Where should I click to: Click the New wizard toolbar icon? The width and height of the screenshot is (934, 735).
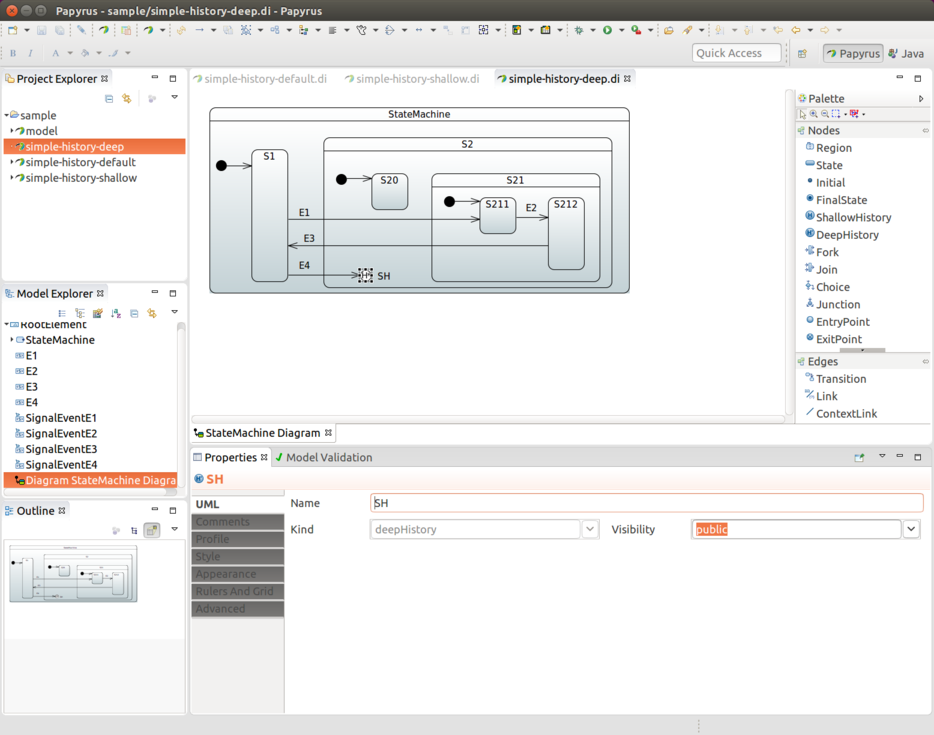click(13, 30)
